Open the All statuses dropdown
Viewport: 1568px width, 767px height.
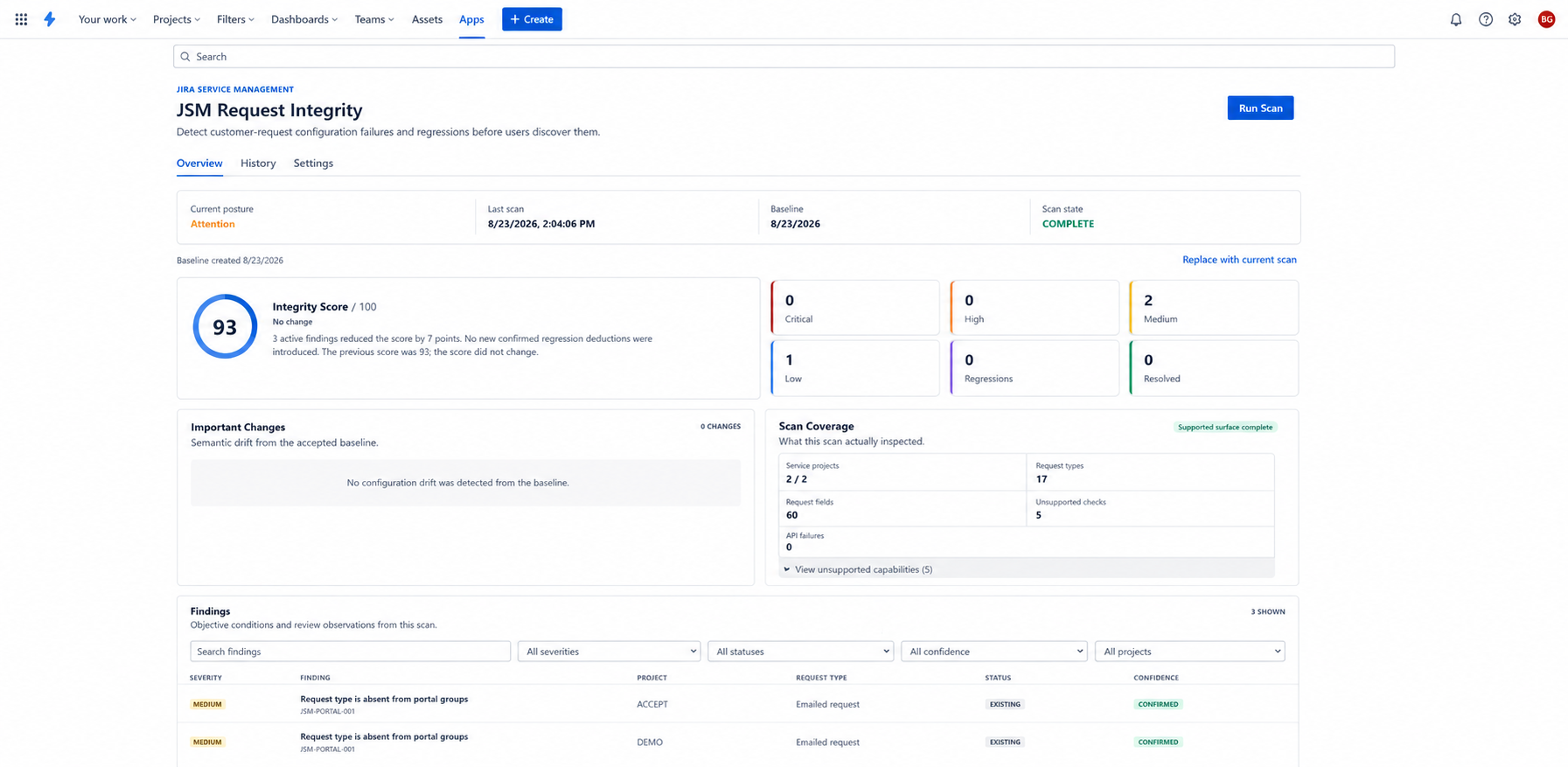click(800, 652)
